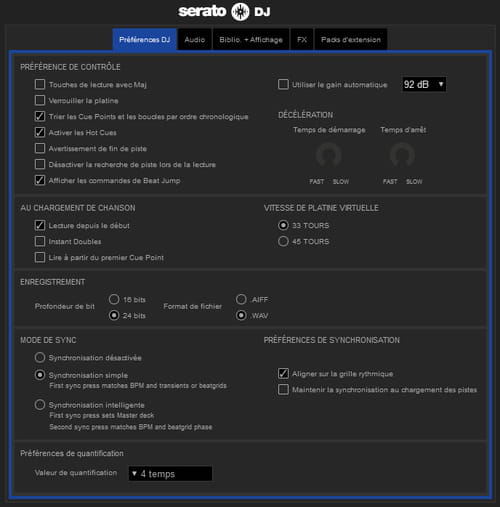500x507 pixels.
Task: Open the Audio tab
Action: (x=195, y=39)
